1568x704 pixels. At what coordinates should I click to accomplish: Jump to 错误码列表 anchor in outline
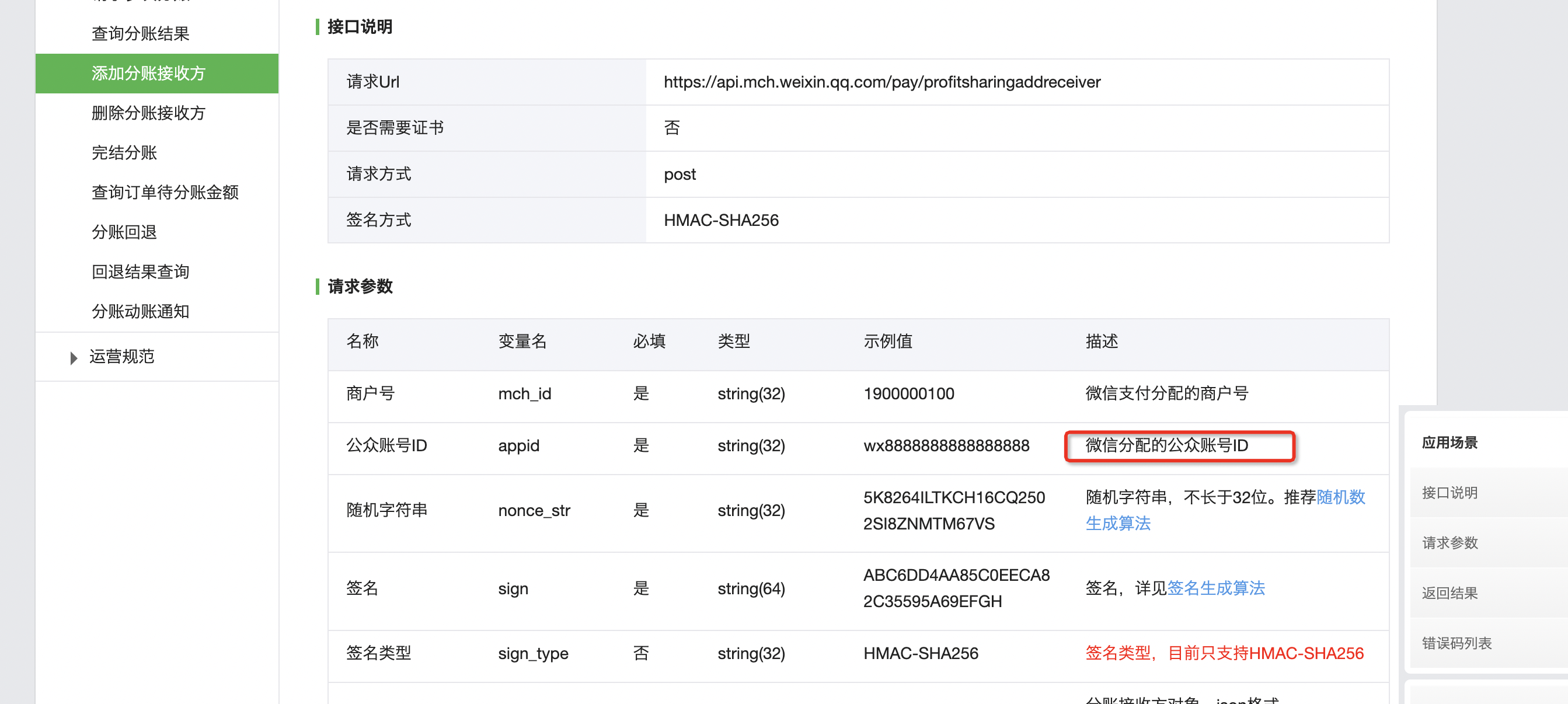(x=1456, y=643)
